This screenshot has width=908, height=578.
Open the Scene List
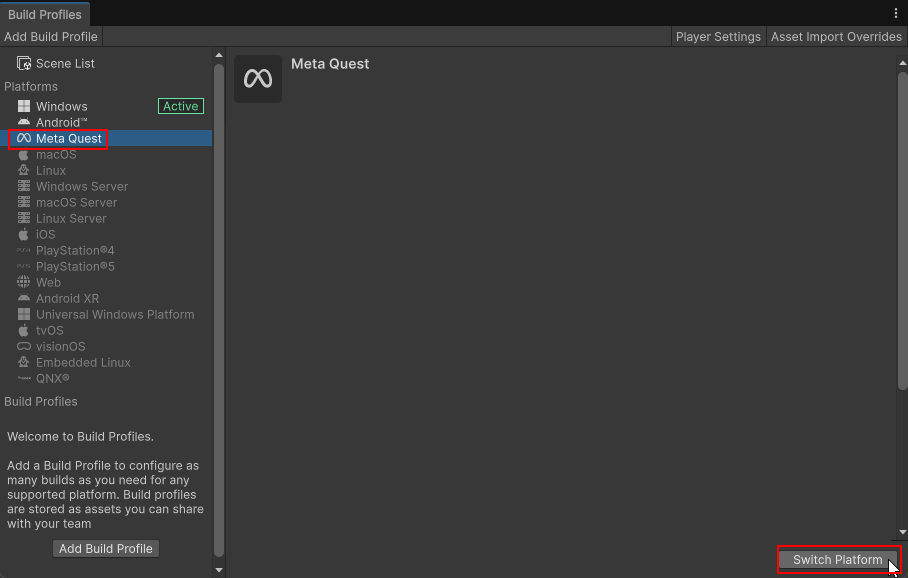tap(63, 62)
